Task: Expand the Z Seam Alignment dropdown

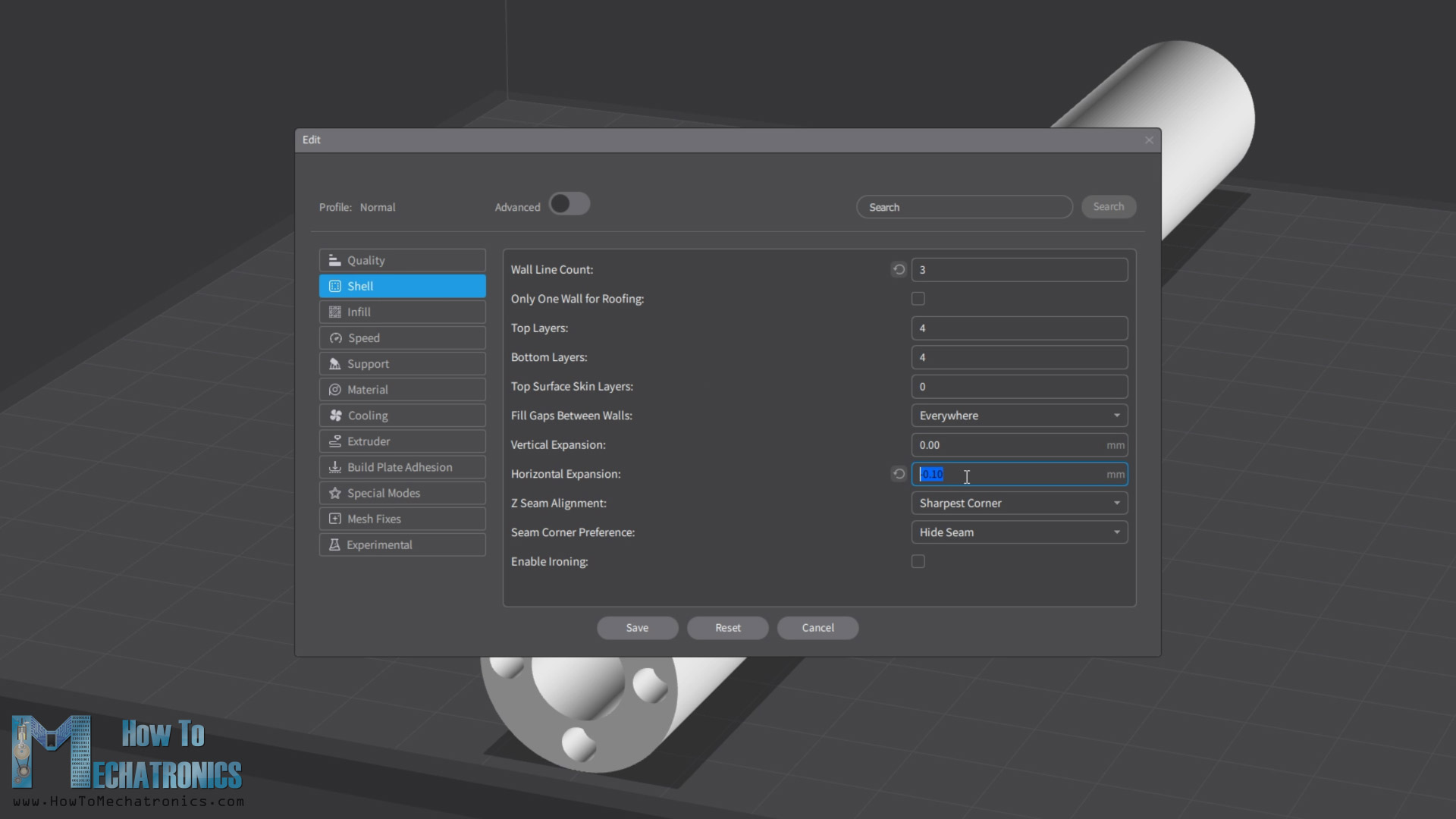Action: point(1018,504)
